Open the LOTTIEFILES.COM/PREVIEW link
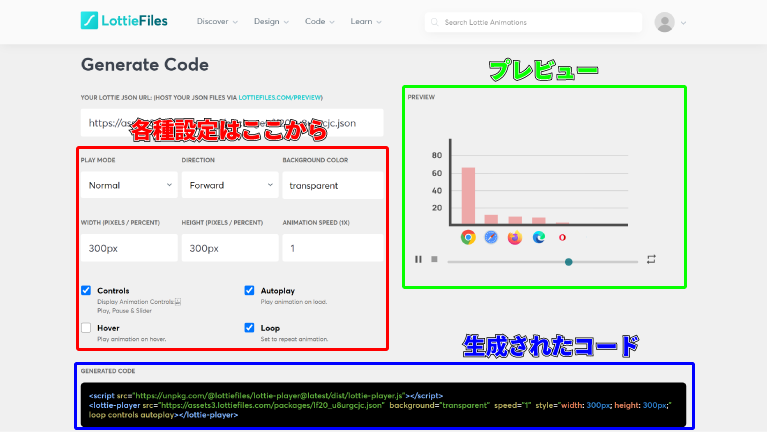This screenshot has height=432, width=767. (280, 97)
